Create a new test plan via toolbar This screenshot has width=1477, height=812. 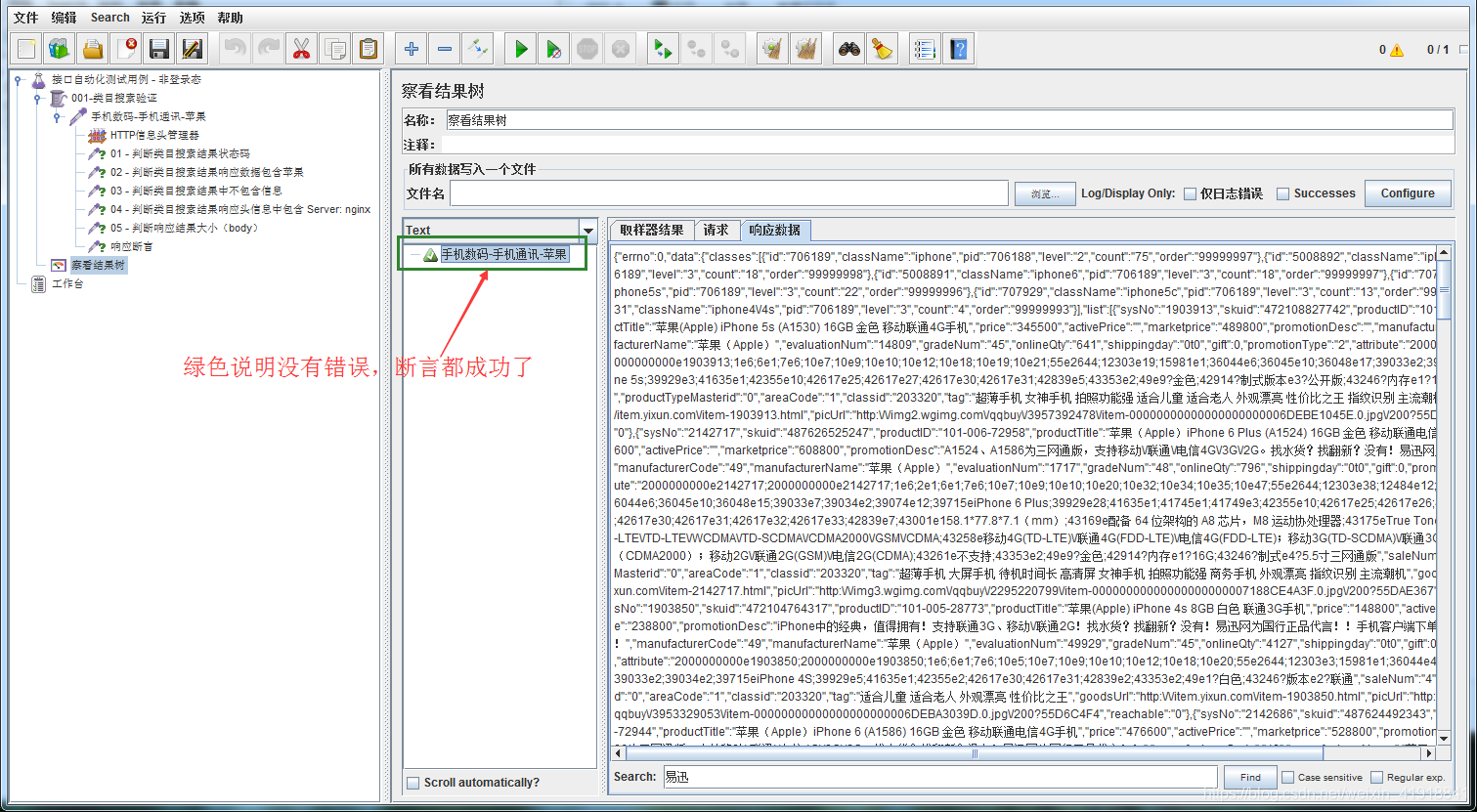(27, 48)
